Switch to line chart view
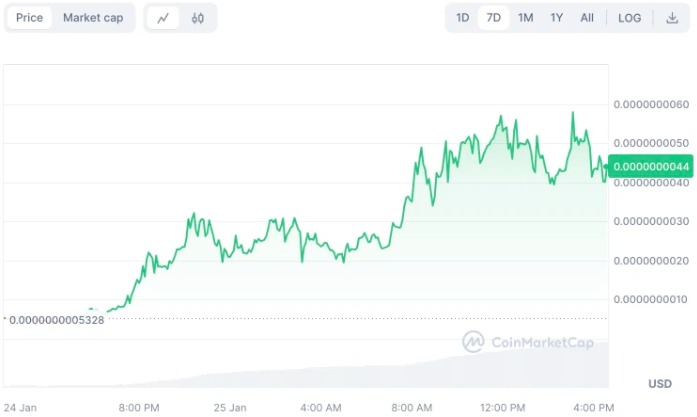 pos(163,18)
